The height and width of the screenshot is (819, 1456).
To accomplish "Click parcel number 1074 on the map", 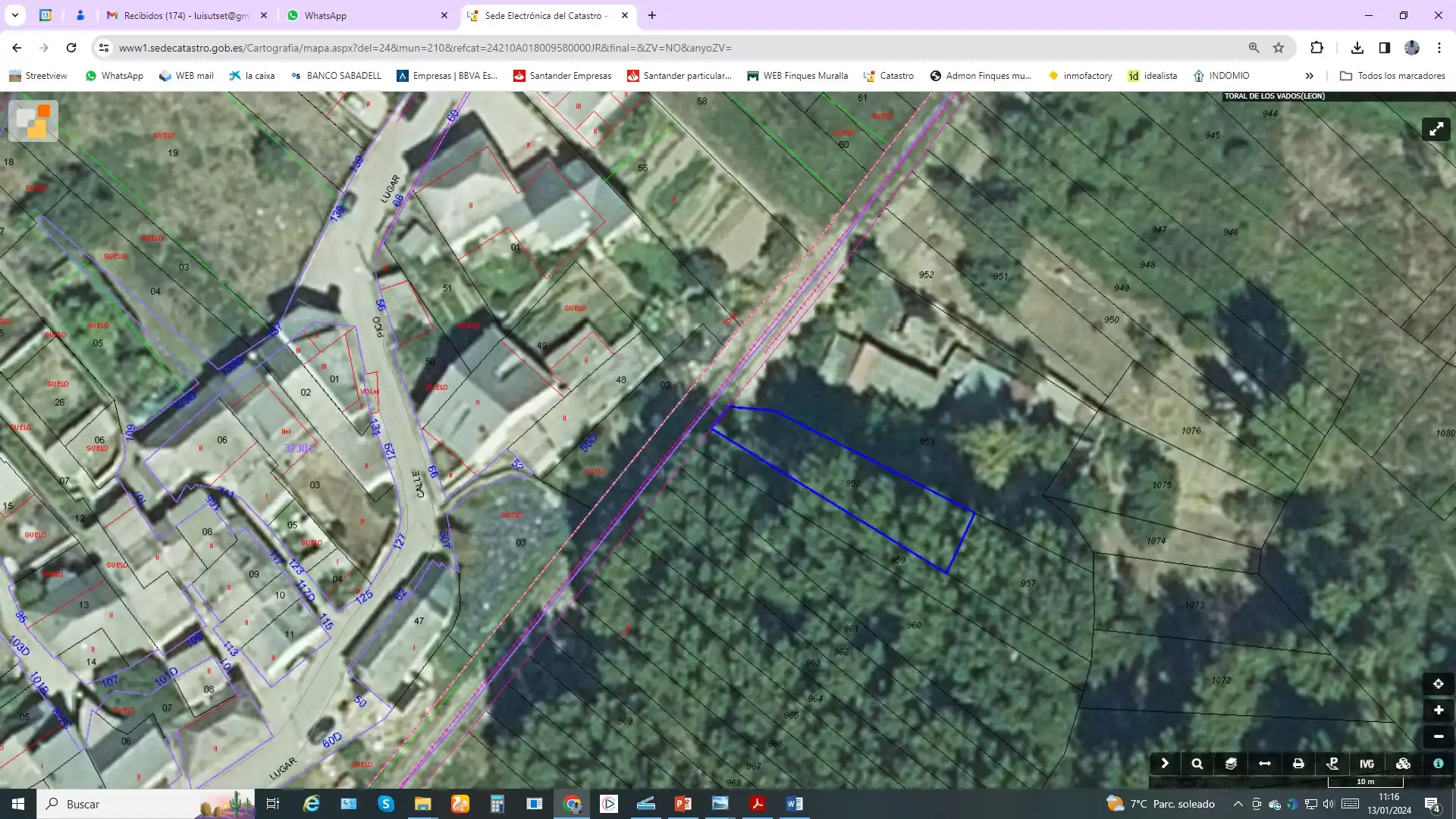I will coord(1156,541).
